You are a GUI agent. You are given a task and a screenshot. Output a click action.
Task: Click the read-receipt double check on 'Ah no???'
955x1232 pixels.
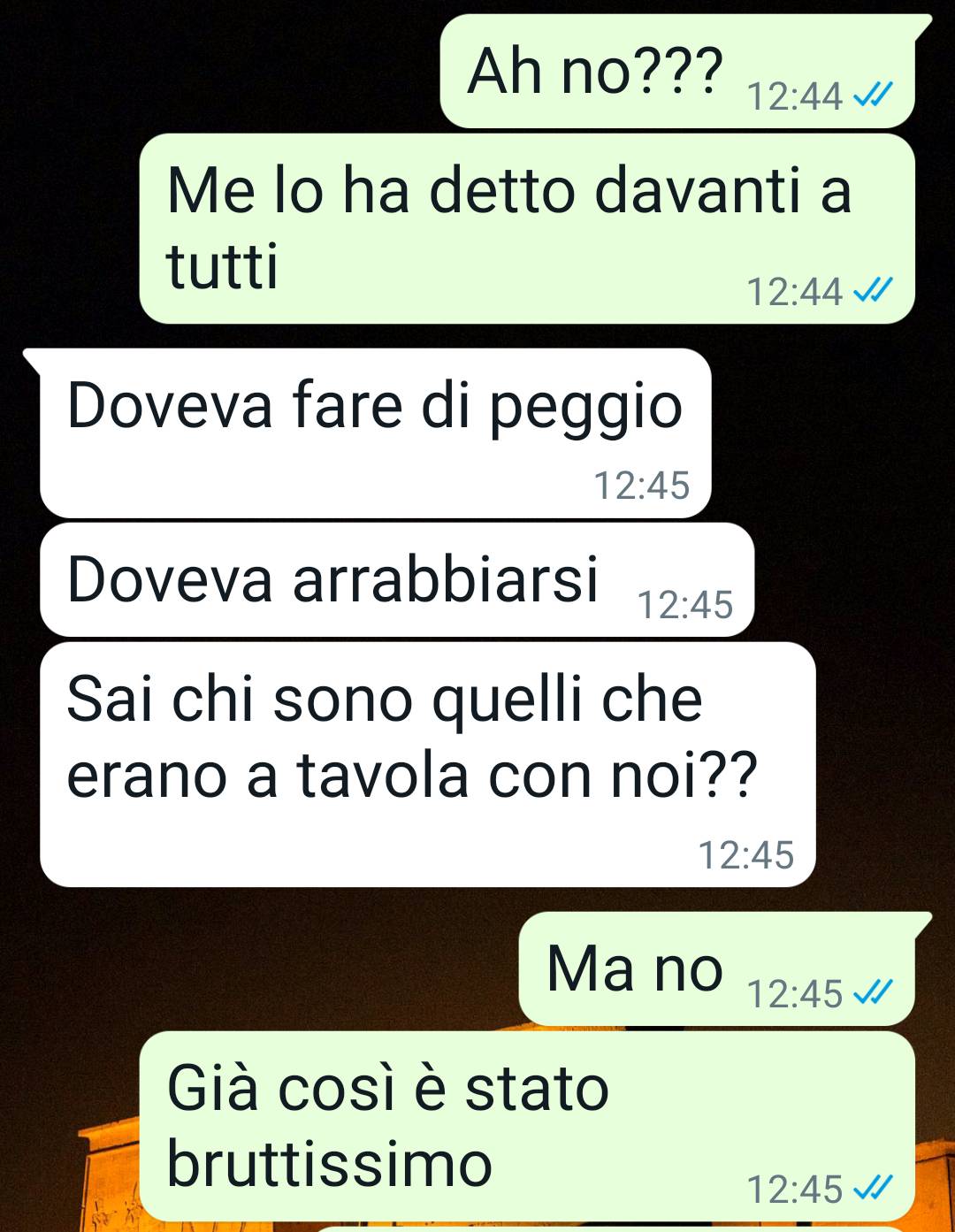[x=873, y=95]
